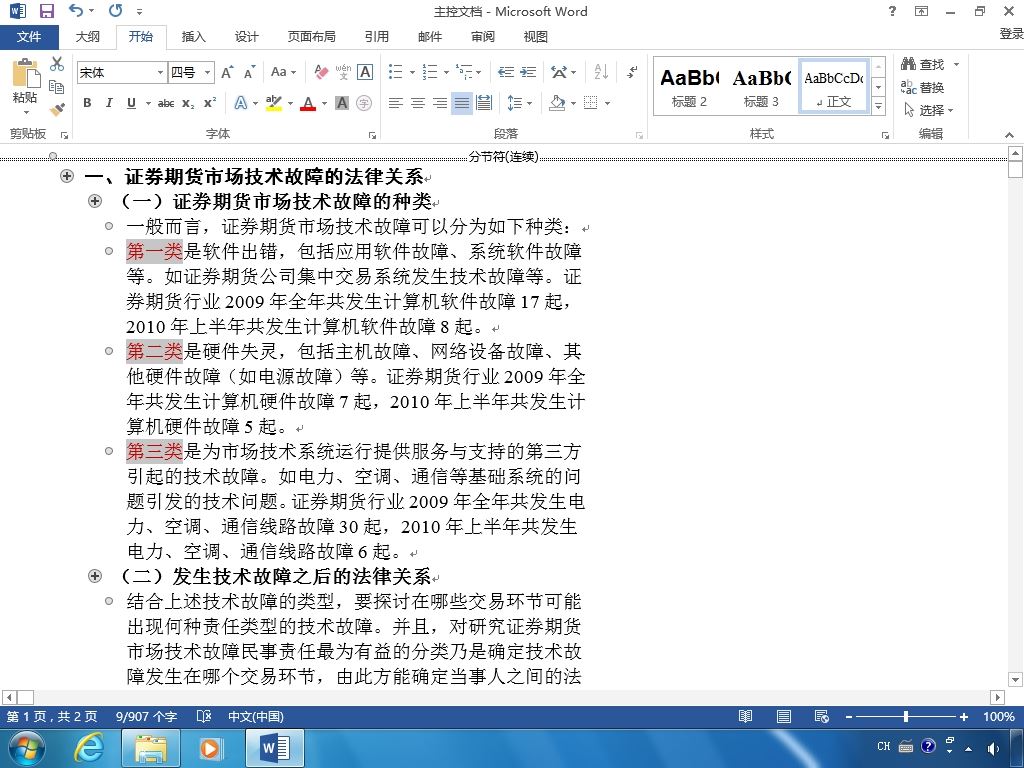The height and width of the screenshot is (768, 1024).
Task: Switch to web layout view icon
Action: (822, 716)
